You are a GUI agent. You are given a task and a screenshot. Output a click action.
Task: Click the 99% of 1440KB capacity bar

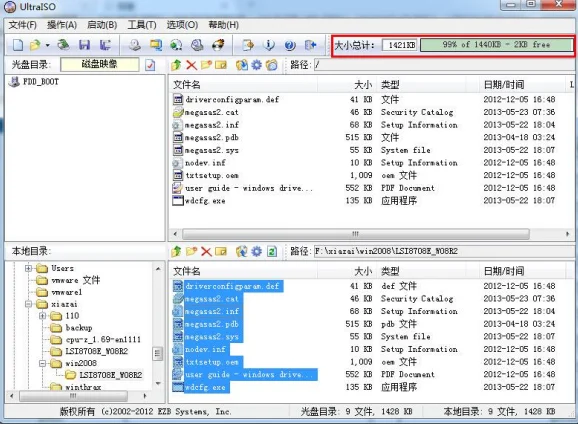(496, 45)
